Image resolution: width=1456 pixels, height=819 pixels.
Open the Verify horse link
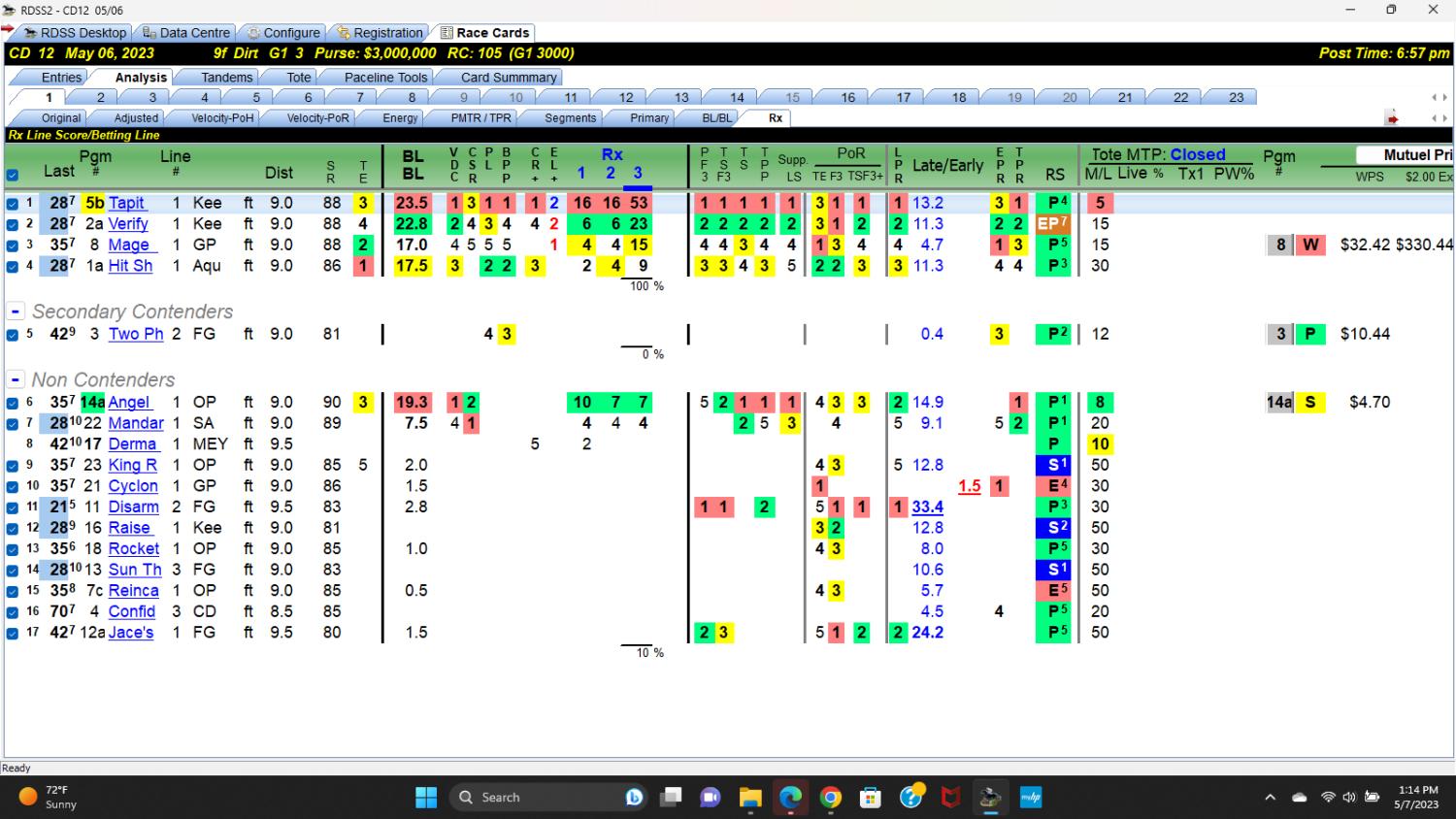128,224
